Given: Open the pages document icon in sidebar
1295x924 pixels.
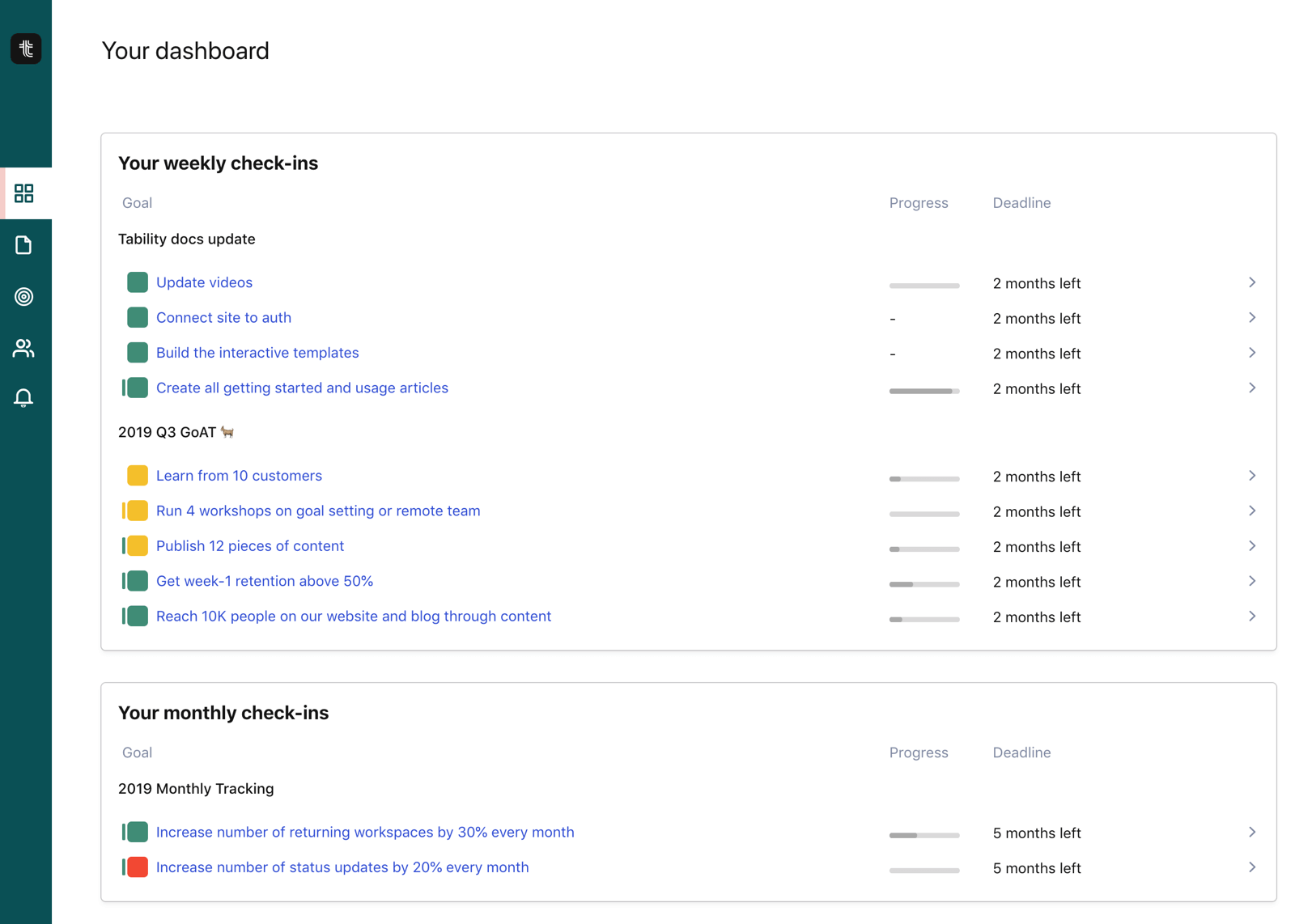Looking at the screenshot, I should coord(24,245).
